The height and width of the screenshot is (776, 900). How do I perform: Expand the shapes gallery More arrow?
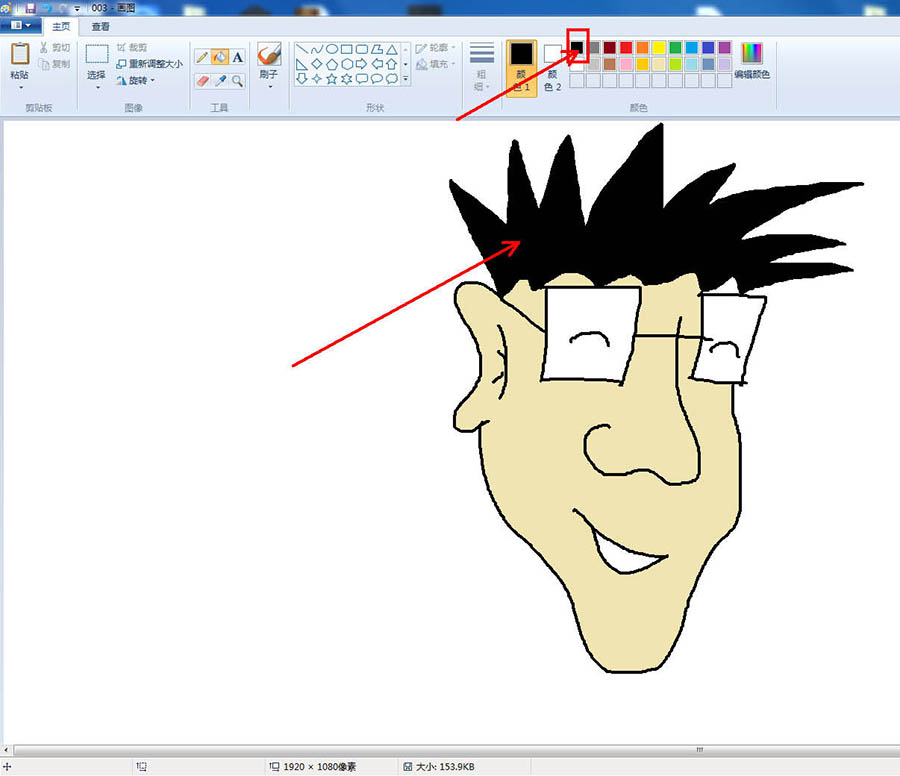[406, 79]
